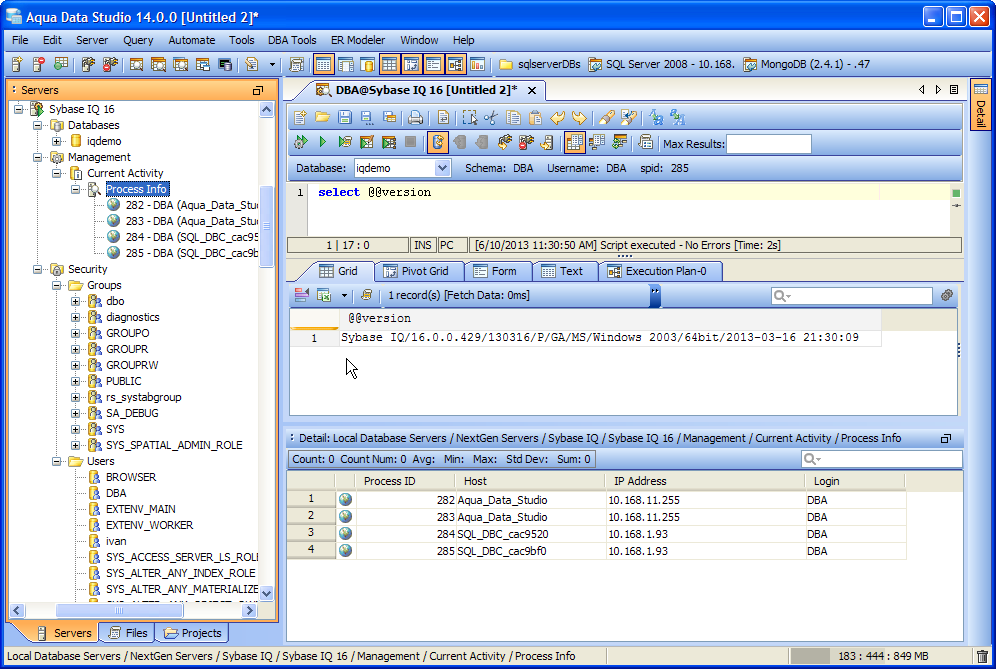Click the paste clipboard icon
The width and height of the screenshot is (996, 669).
tap(535, 118)
